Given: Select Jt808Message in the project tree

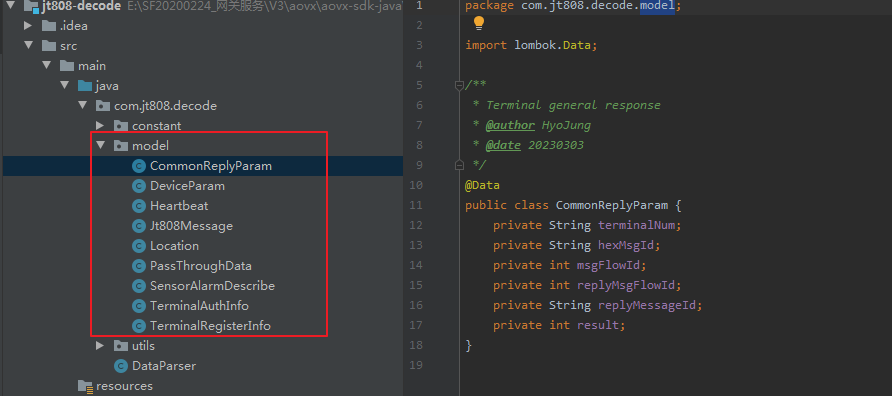Looking at the screenshot, I should [191, 226].
